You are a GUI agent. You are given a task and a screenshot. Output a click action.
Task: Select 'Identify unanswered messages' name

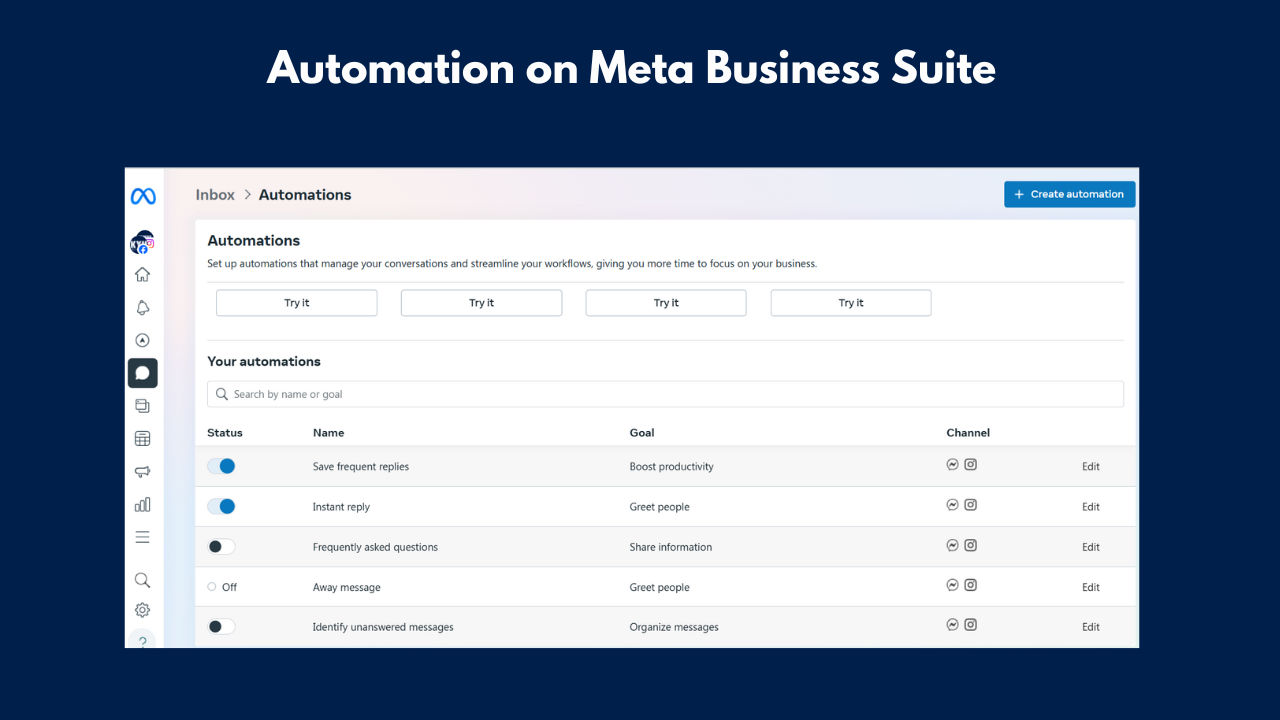pyautogui.click(x=383, y=627)
